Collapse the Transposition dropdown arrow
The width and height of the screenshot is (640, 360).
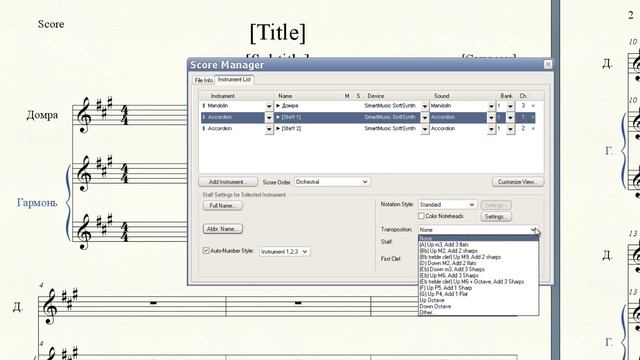(534, 230)
